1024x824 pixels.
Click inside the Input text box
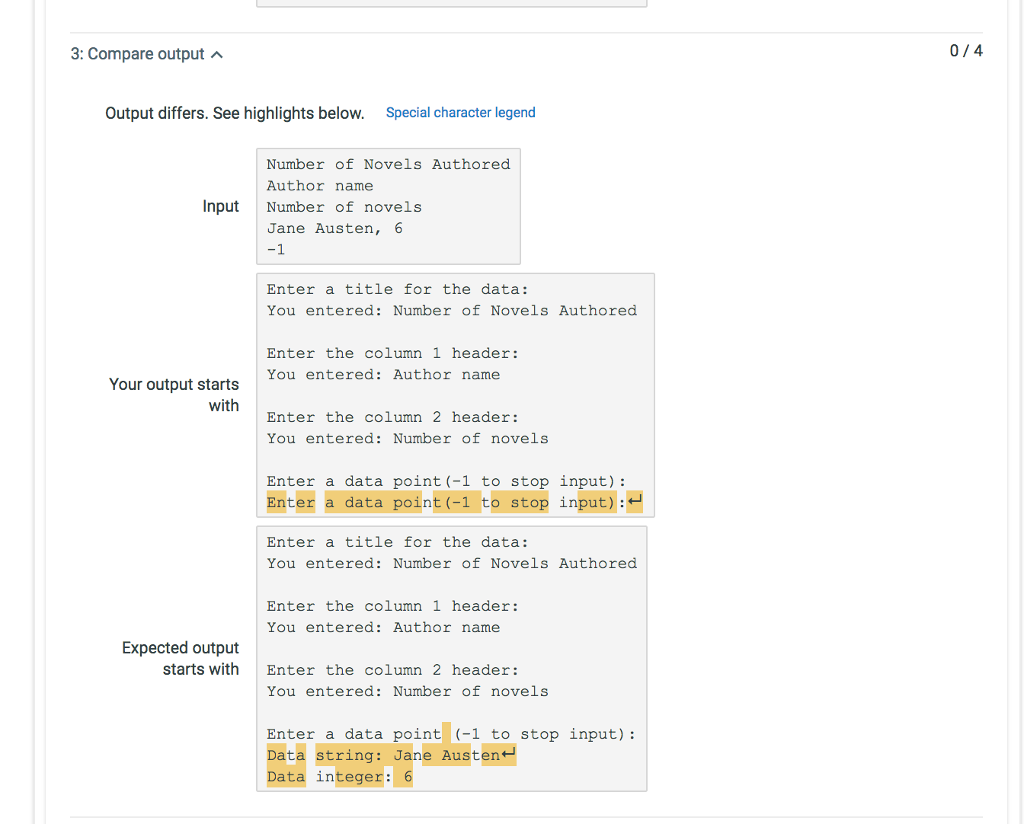tap(388, 206)
